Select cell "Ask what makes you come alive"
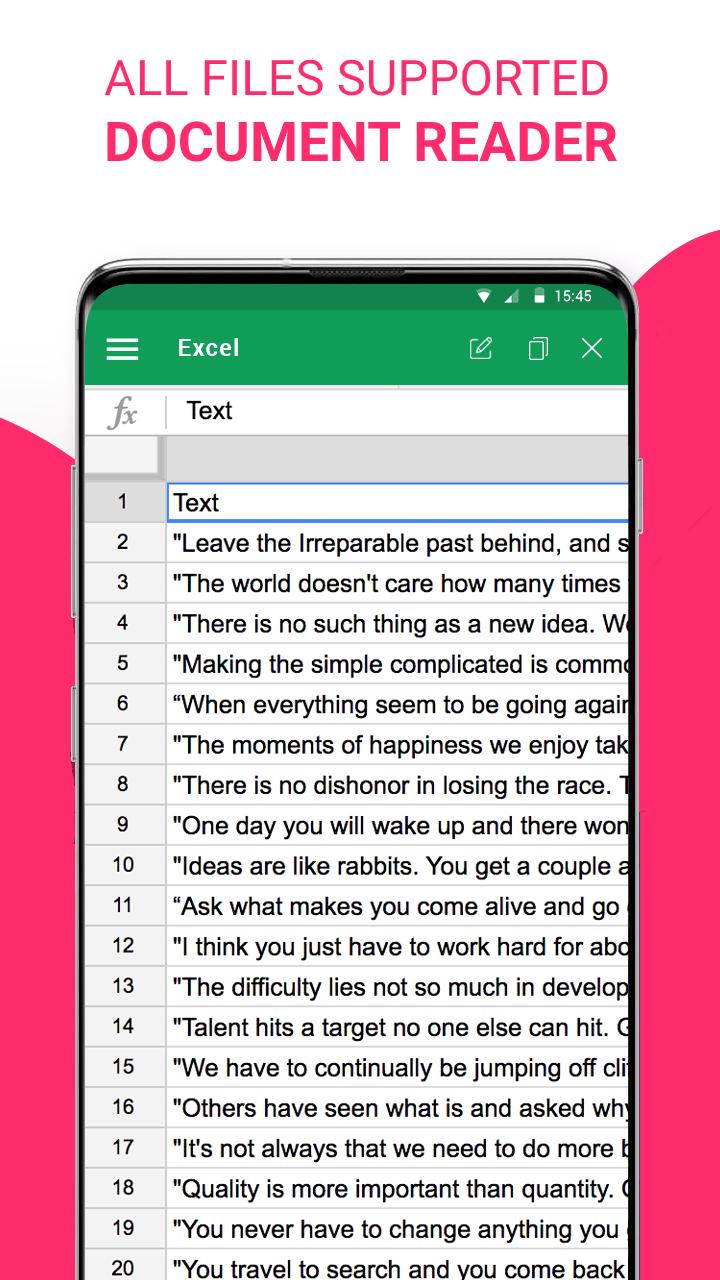This screenshot has height=1280, width=720. 397,906
